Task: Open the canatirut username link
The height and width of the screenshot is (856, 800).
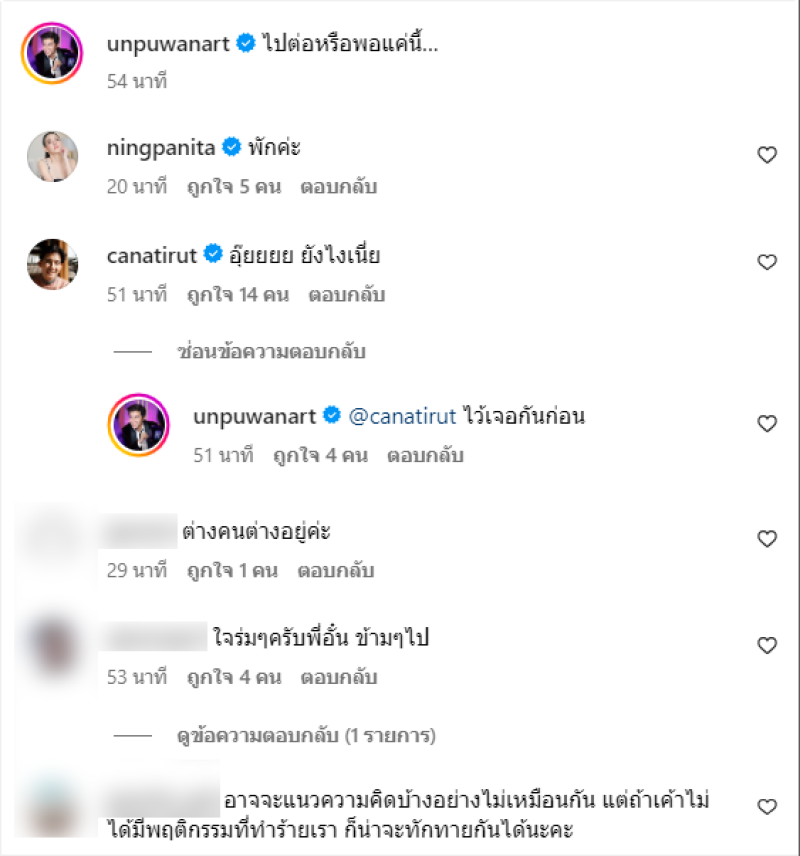Action: click(151, 255)
